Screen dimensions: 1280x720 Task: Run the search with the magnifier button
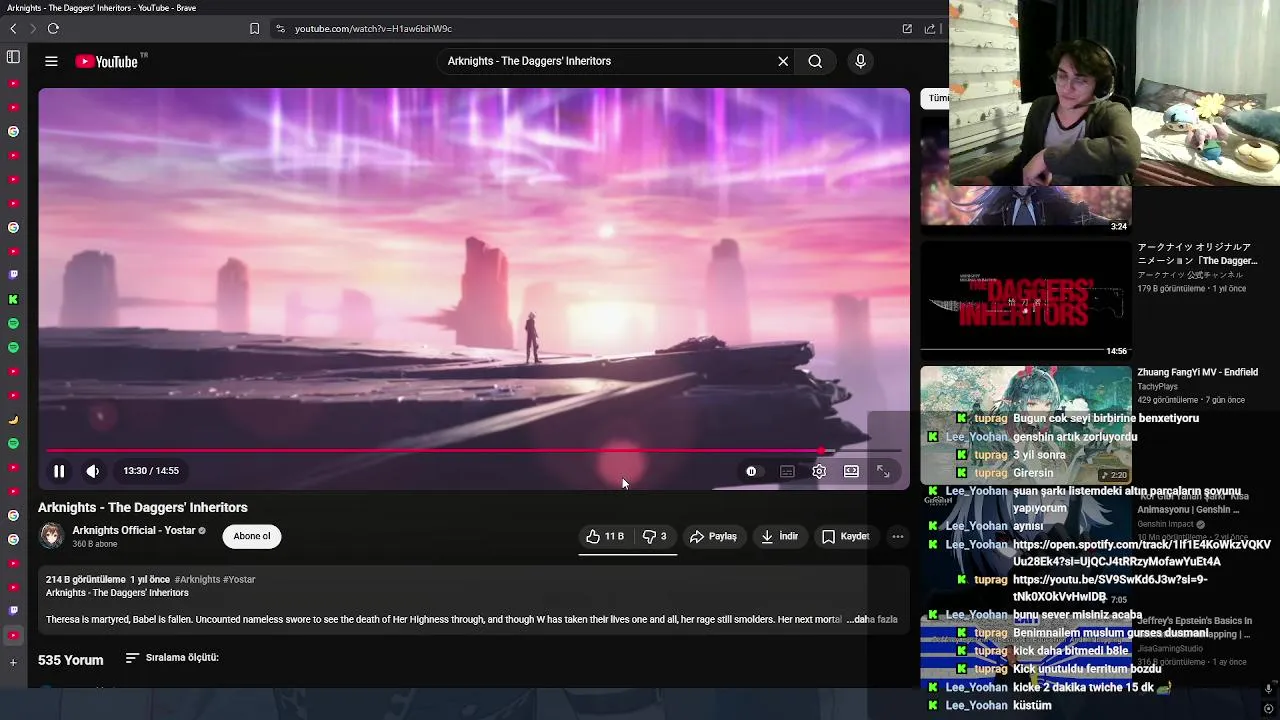[x=815, y=61]
